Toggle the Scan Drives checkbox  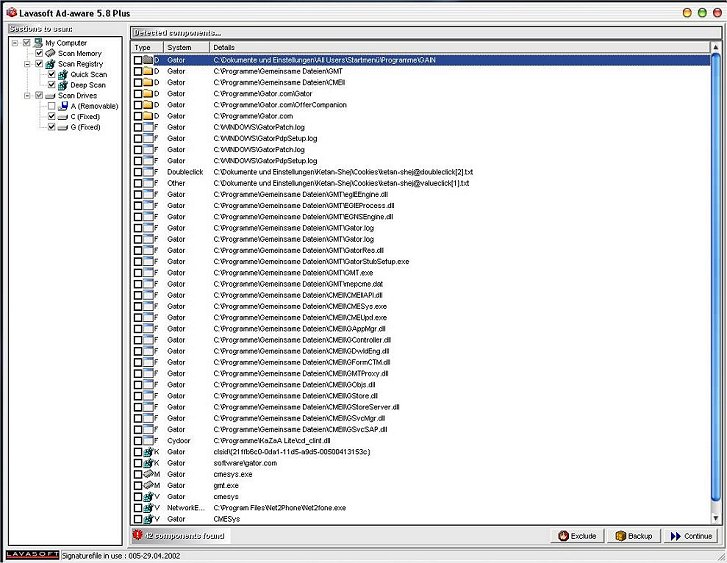[39, 96]
